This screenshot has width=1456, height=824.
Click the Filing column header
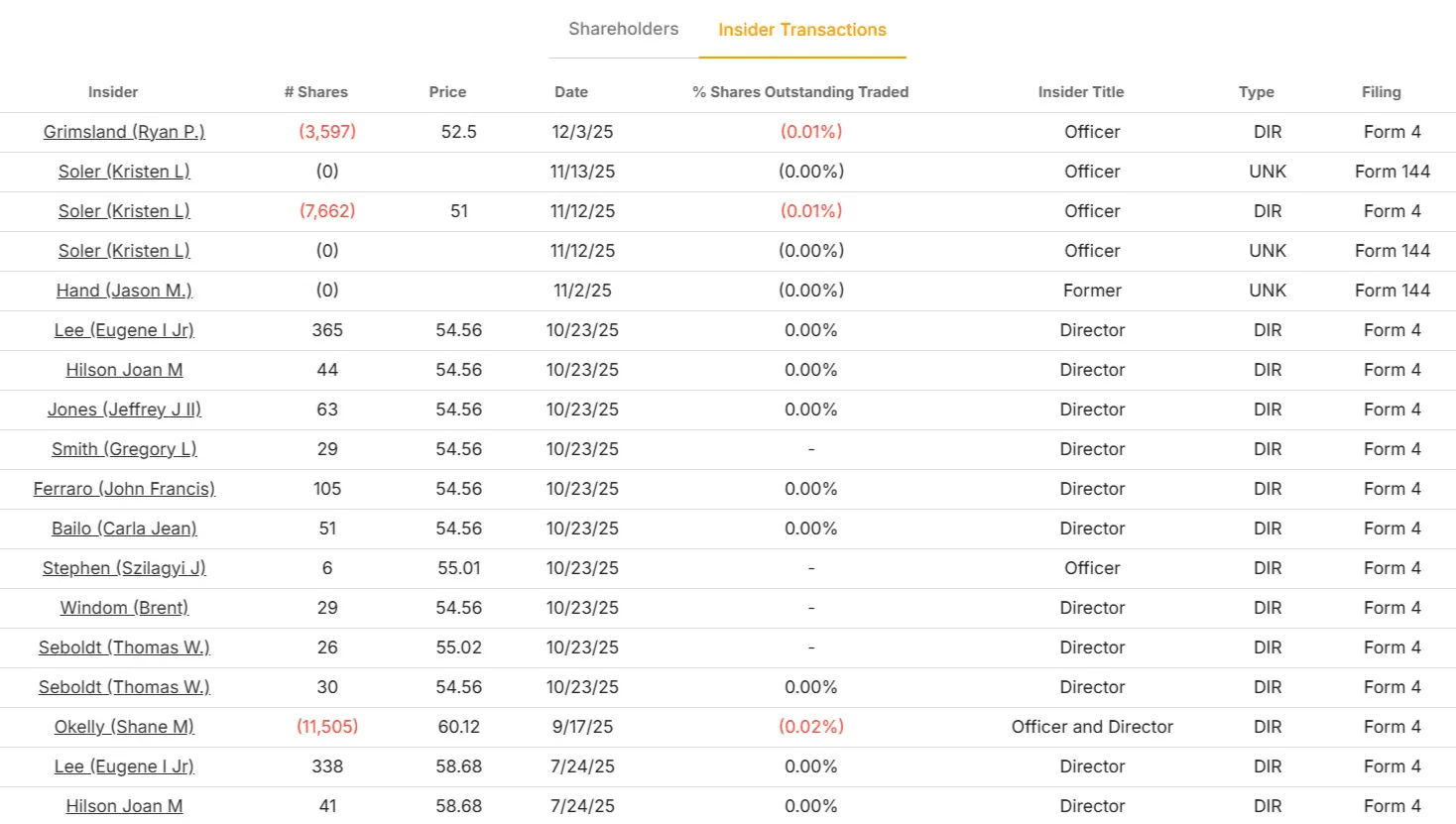(x=1381, y=92)
